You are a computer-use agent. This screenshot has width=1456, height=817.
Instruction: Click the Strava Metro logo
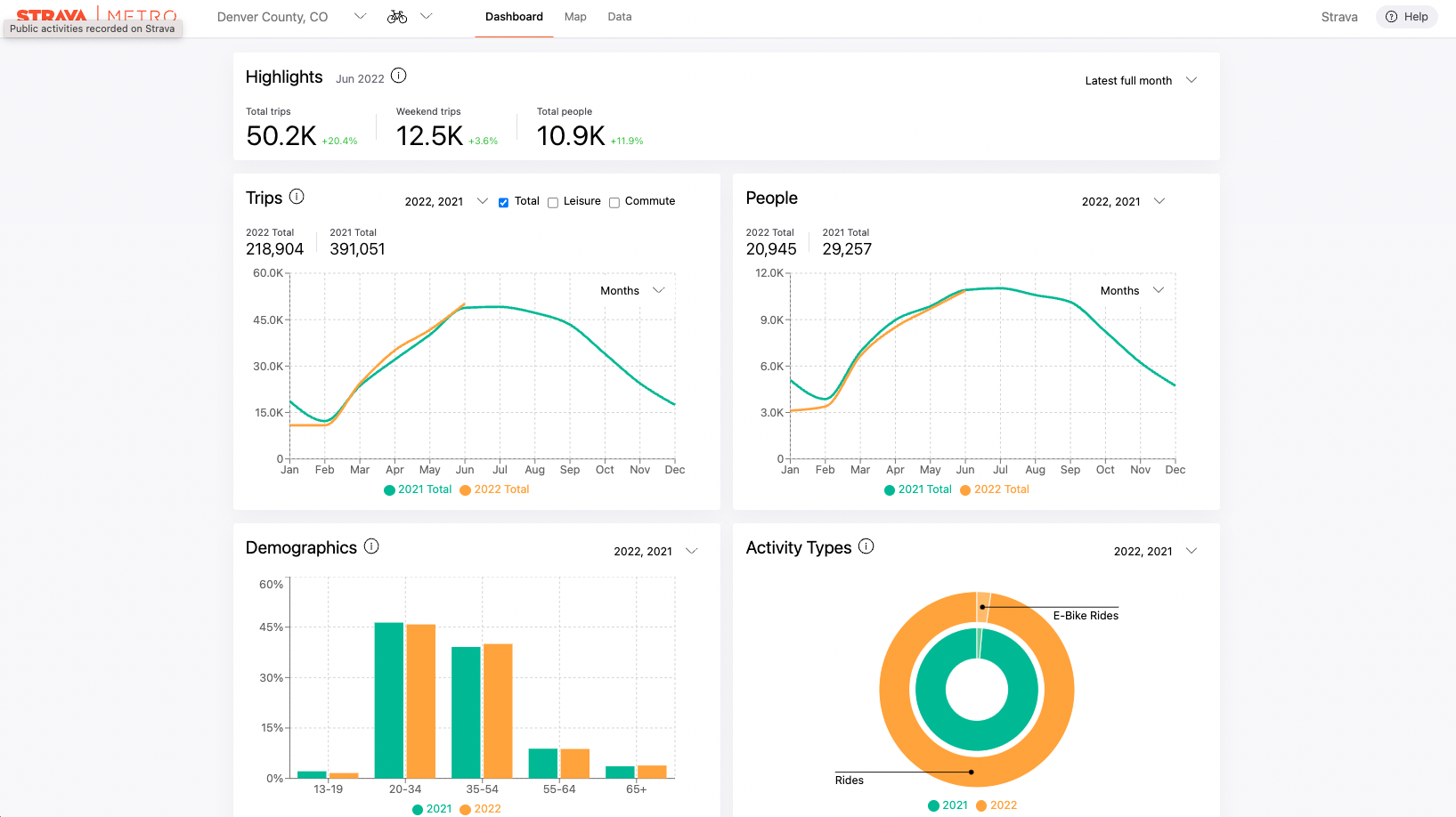point(96,15)
